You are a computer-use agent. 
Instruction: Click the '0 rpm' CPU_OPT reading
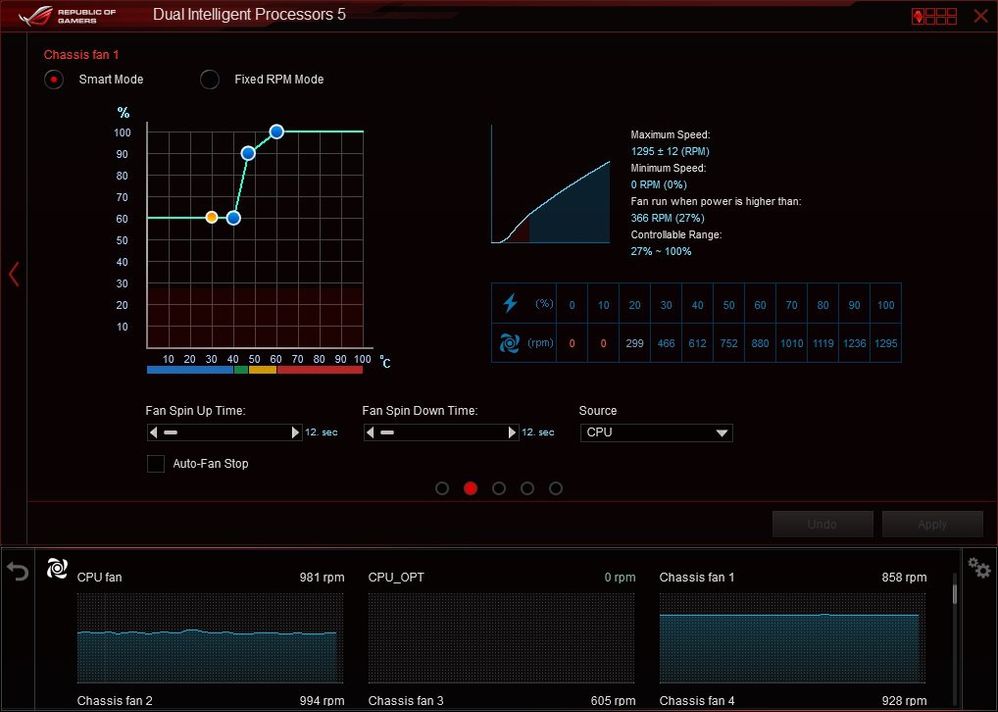click(x=620, y=578)
